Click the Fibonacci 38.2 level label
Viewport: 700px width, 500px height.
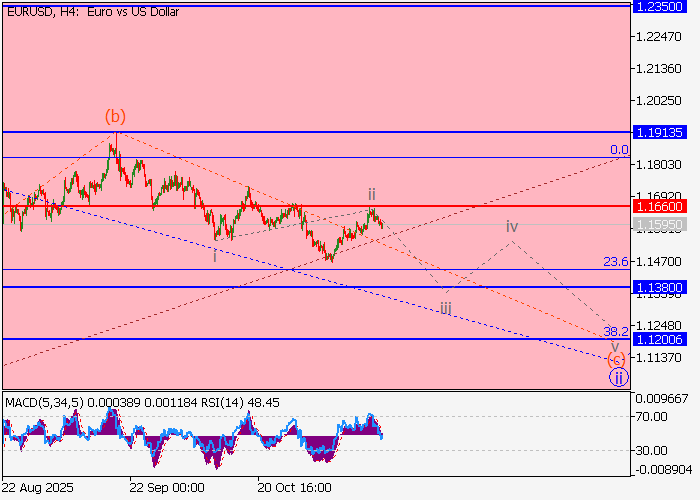615,331
